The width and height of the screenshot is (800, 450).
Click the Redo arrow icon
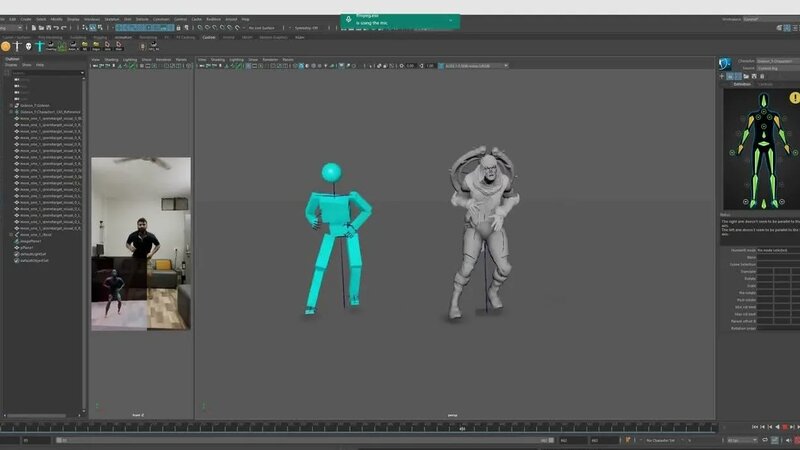(x=64, y=28)
